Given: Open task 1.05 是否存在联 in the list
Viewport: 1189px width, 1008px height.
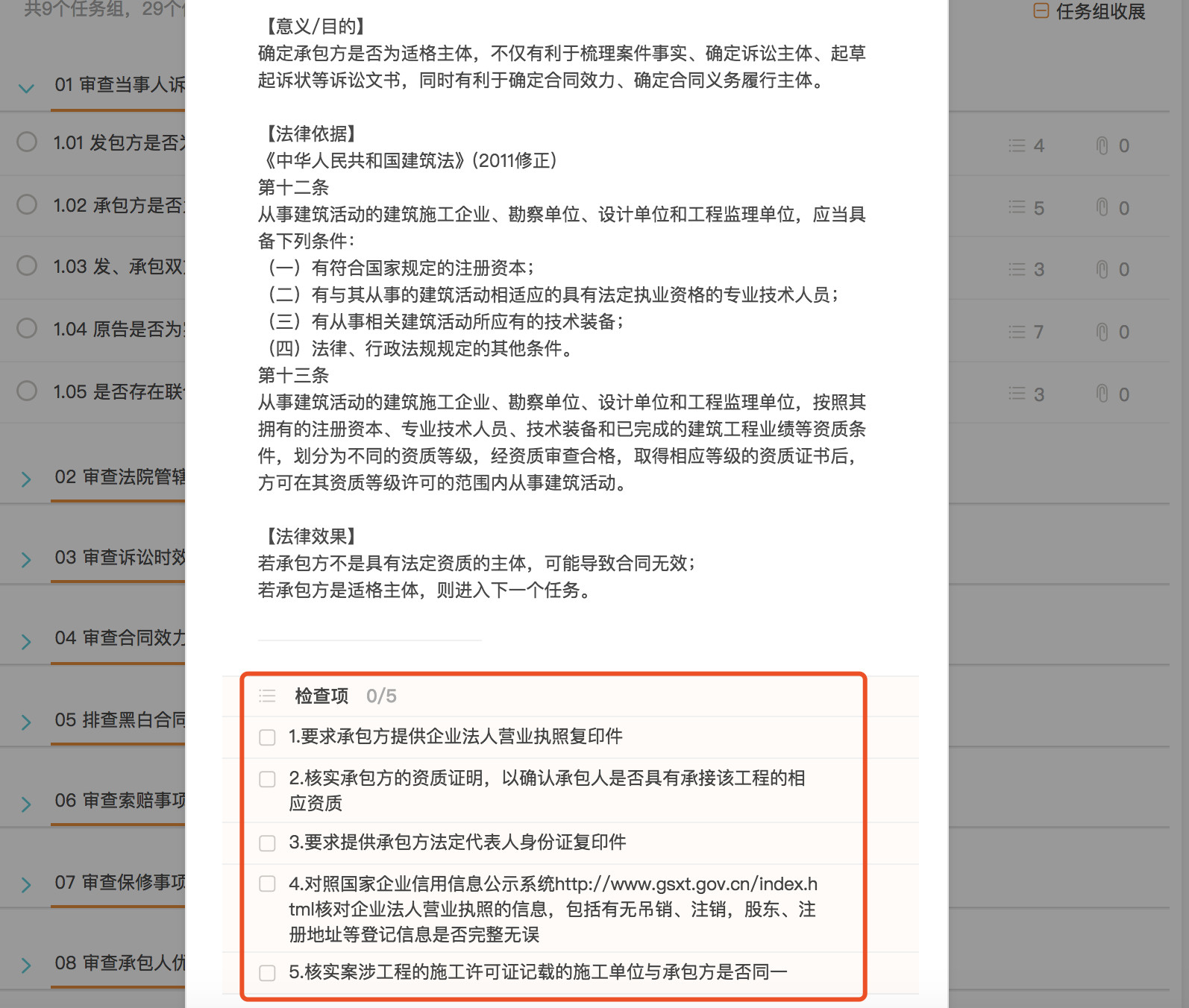Looking at the screenshot, I should coord(119,392).
